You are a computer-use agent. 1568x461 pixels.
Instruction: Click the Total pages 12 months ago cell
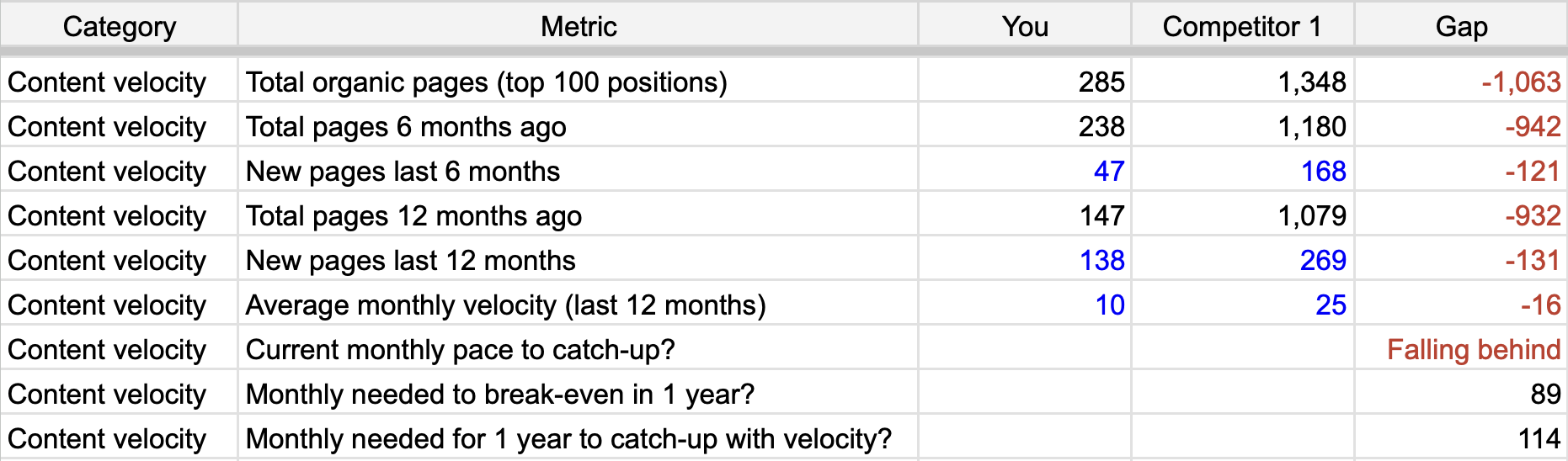click(413, 216)
